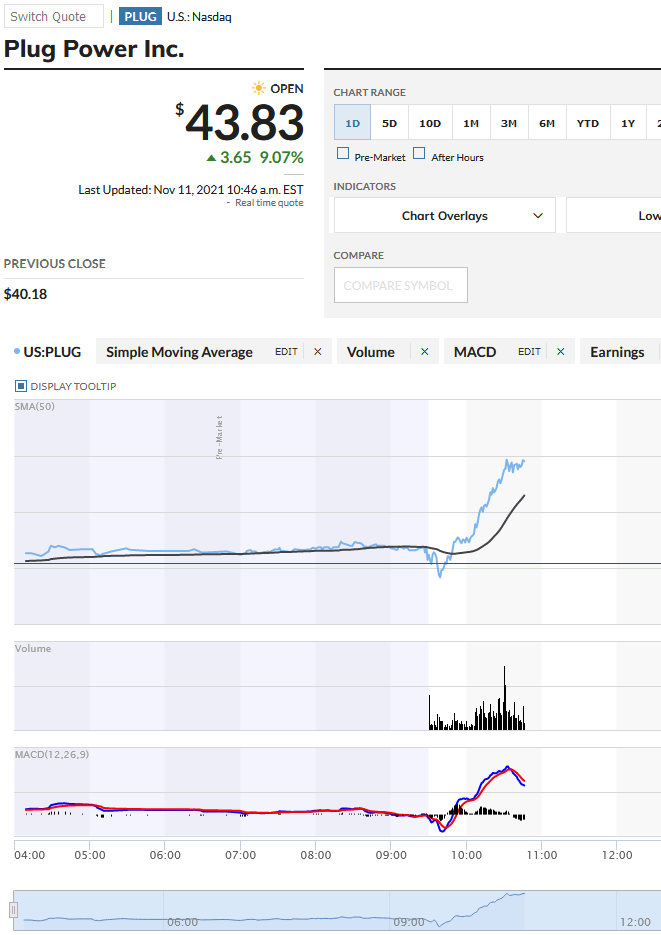Click the chart navigator overview strip
This screenshot has width=661, height=935.
(337, 910)
